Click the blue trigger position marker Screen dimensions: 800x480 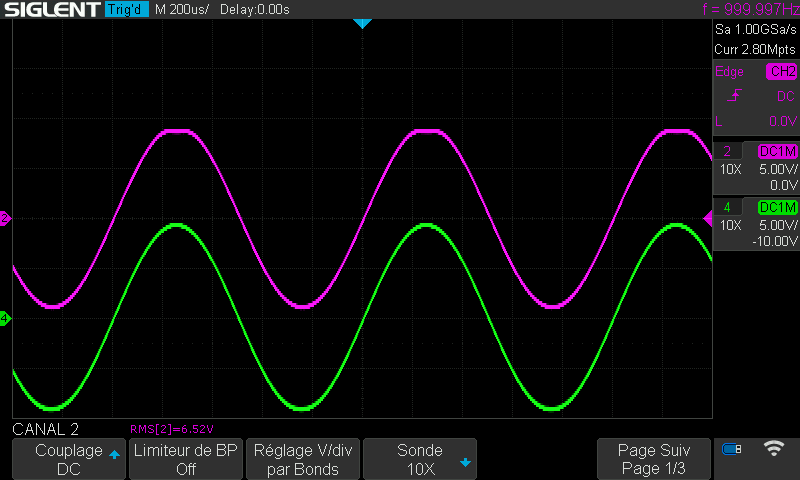click(362, 23)
